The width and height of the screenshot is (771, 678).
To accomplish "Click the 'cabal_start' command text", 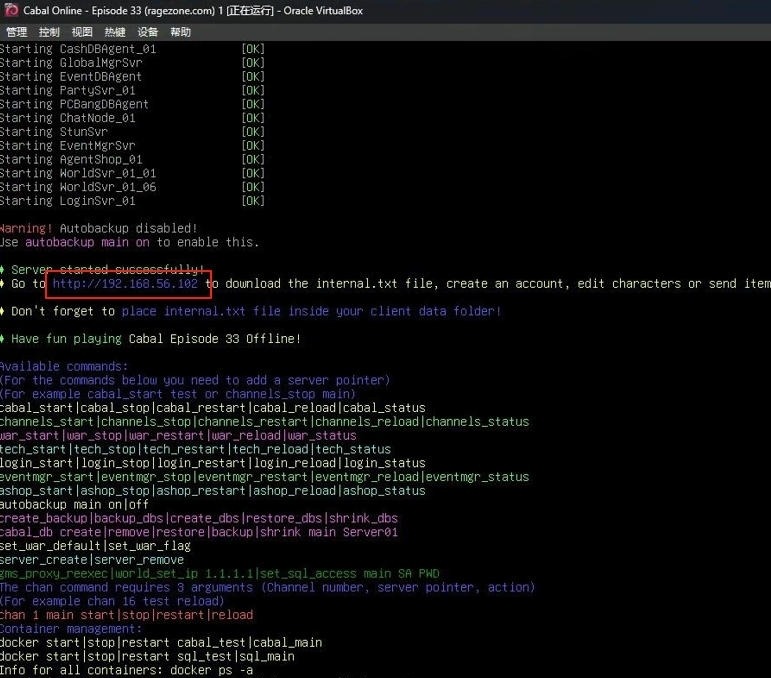I will (36, 408).
